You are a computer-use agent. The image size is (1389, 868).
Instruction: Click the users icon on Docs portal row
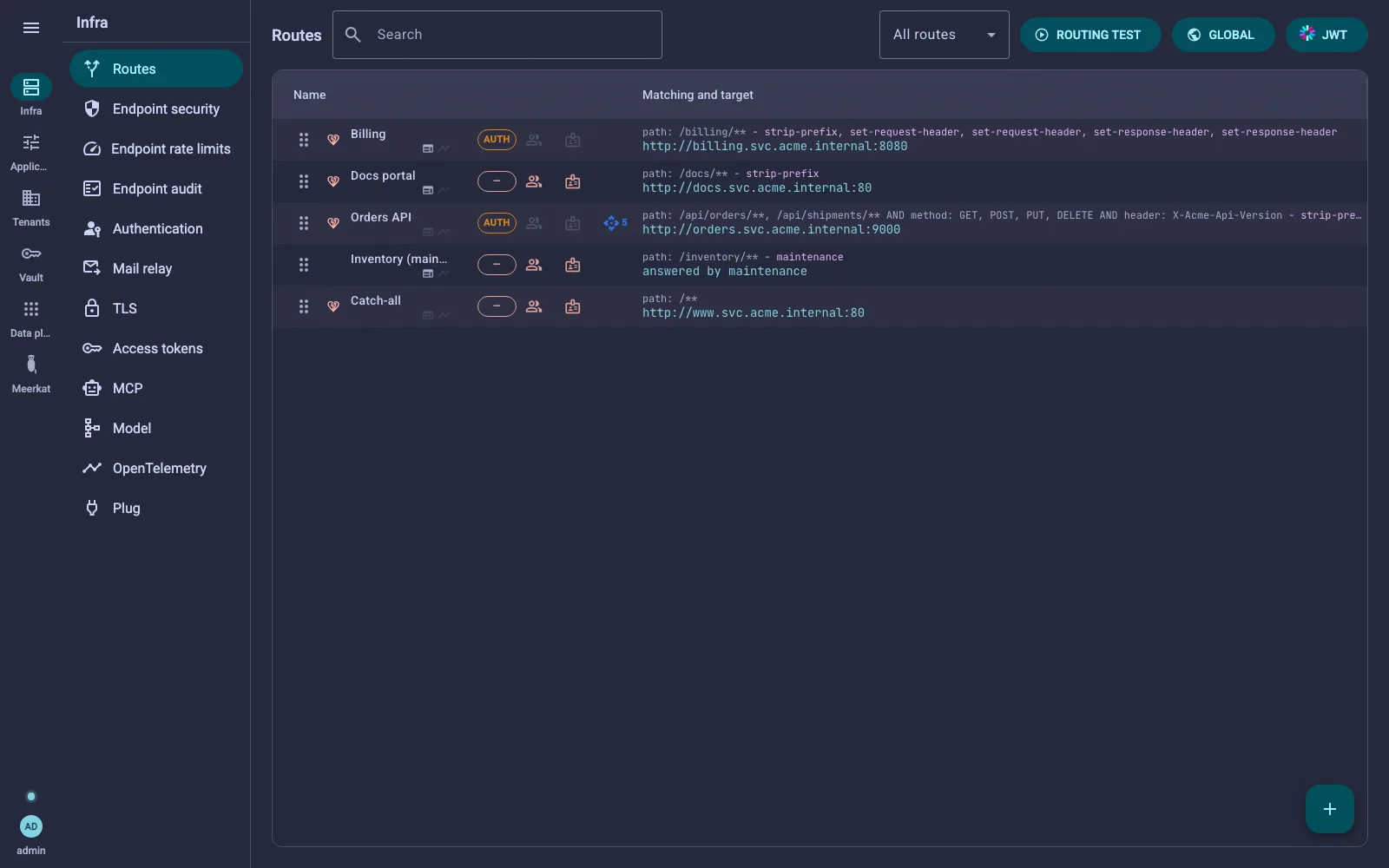coord(534,181)
